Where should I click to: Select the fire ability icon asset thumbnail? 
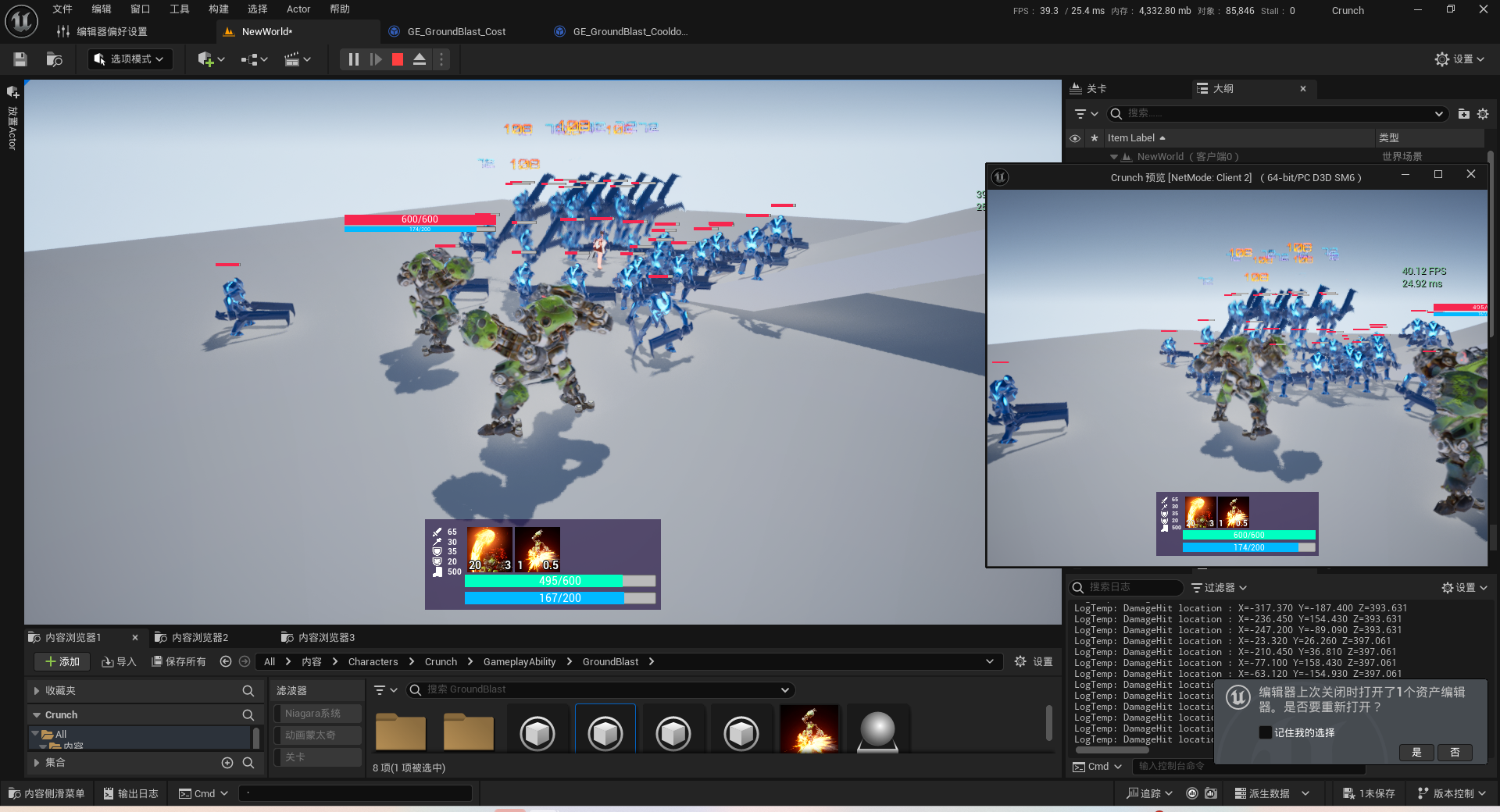pyautogui.click(x=809, y=728)
